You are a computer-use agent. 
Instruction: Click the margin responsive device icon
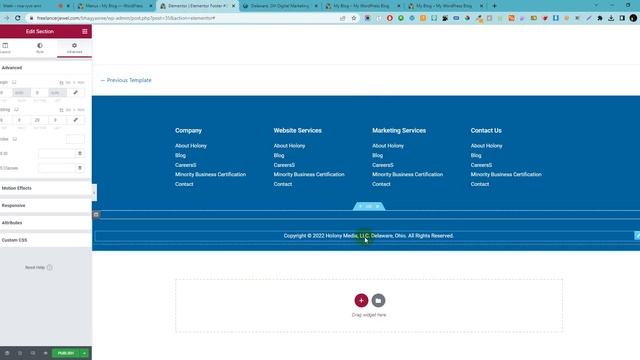coord(14,82)
